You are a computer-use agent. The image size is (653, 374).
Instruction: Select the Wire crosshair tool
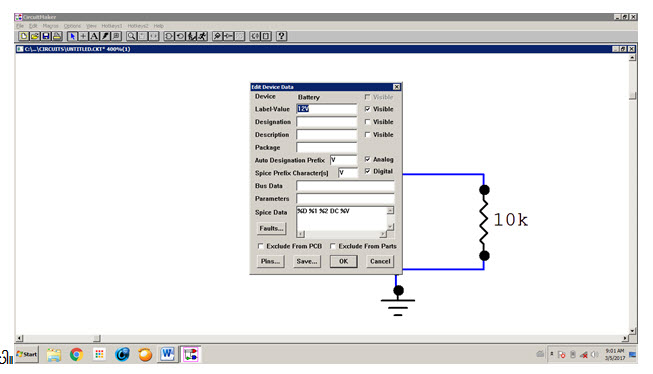coord(83,36)
